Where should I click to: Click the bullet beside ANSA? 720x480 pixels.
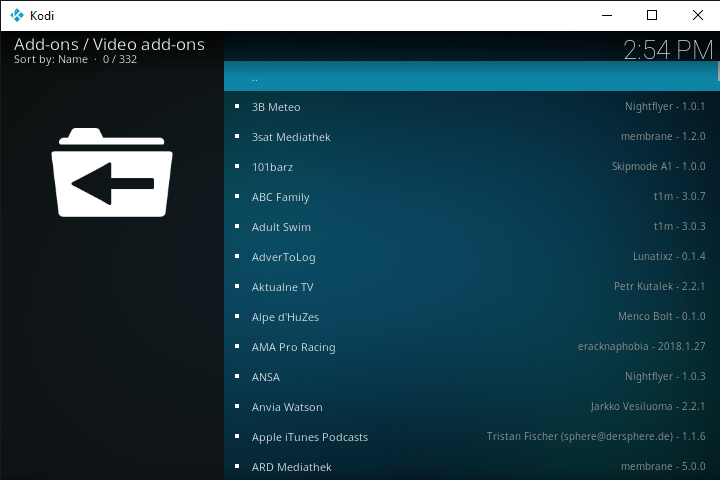coord(237,376)
